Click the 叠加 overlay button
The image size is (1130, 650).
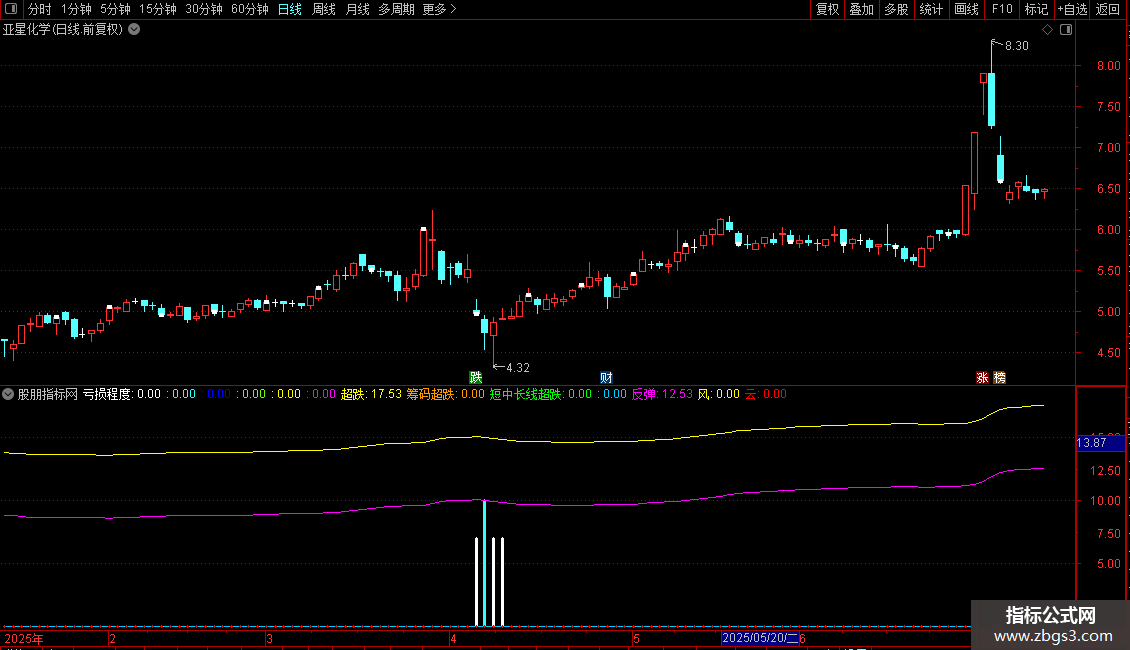click(x=861, y=9)
